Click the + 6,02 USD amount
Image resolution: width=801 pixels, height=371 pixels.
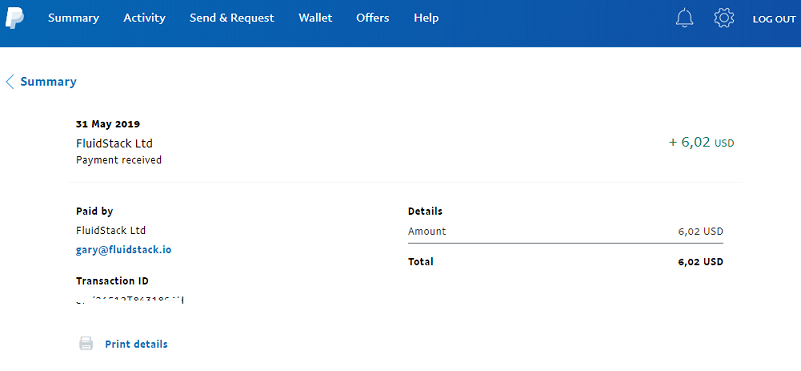point(701,143)
